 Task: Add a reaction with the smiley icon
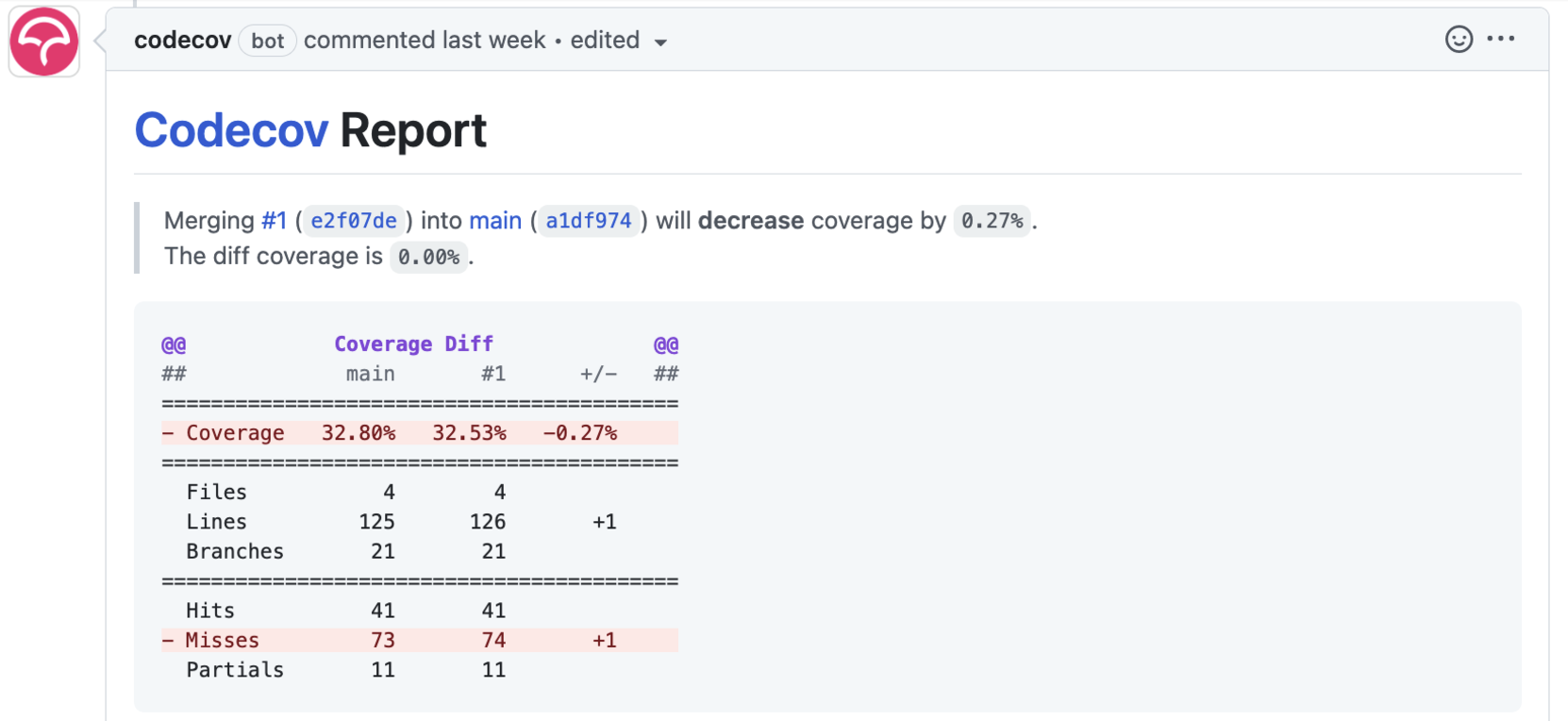[x=1459, y=40]
